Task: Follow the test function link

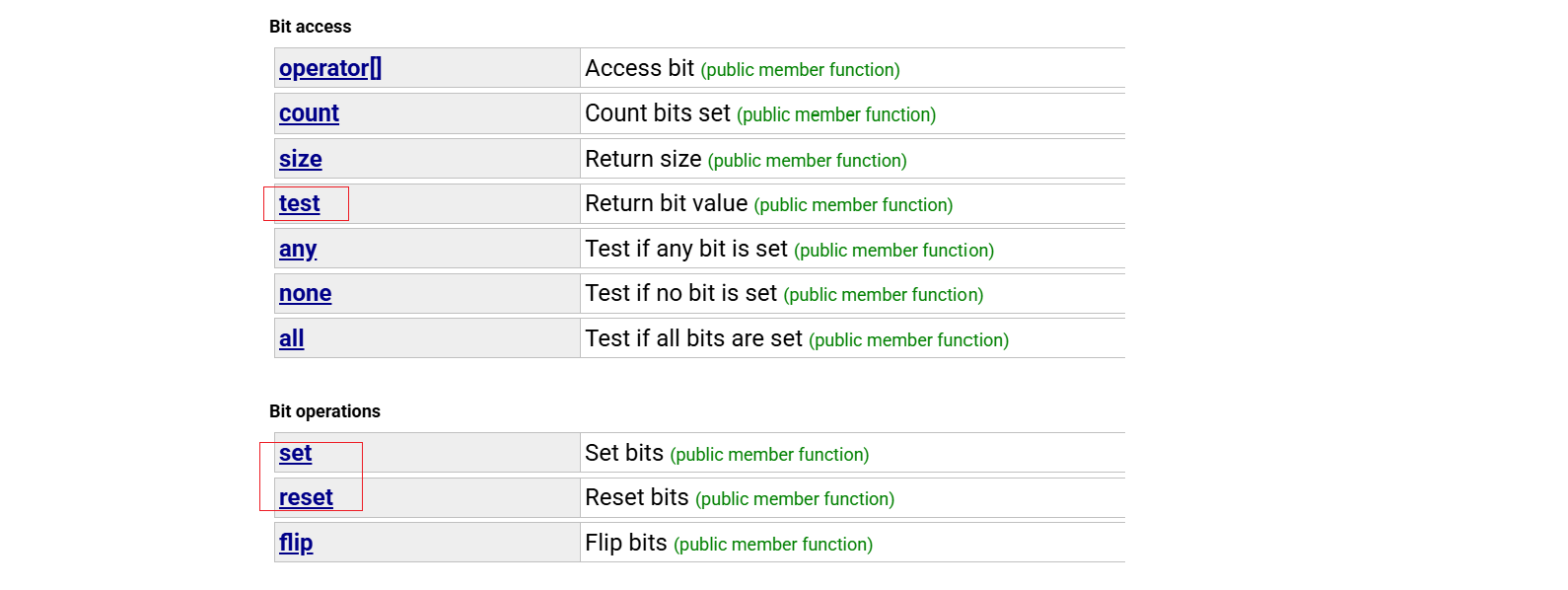Action: [x=299, y=203]
